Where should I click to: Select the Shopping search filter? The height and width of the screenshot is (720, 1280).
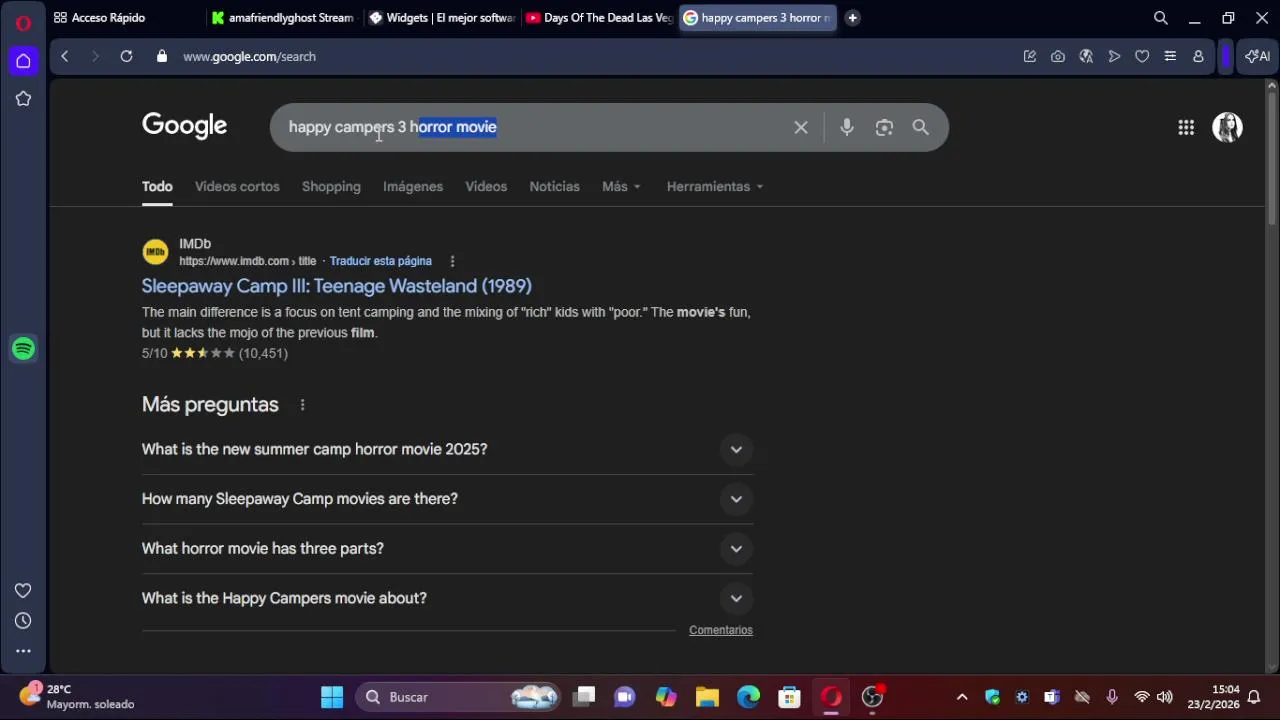coord(331,187)
